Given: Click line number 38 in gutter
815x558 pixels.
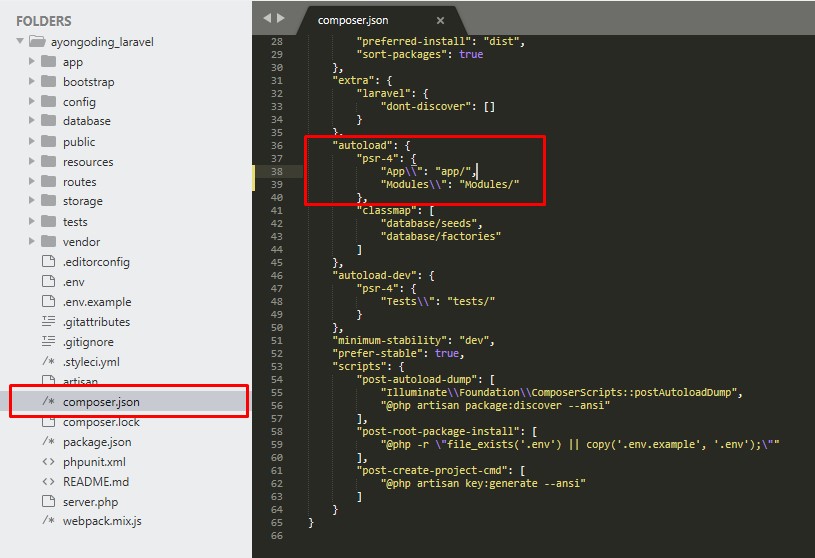Looking at the screenshot, I should (x=277, y=171).
